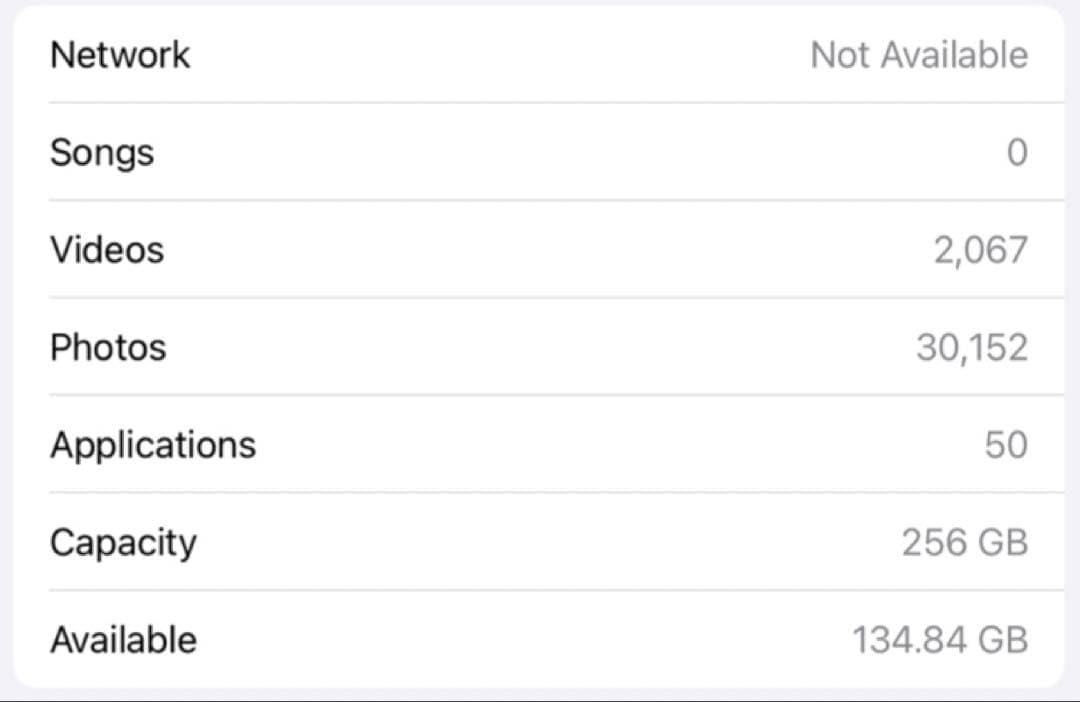The height and width of the screenshot is (702, 1080).
Task: Click the divider between Network and Songs
Action: (x=555, y=102)
